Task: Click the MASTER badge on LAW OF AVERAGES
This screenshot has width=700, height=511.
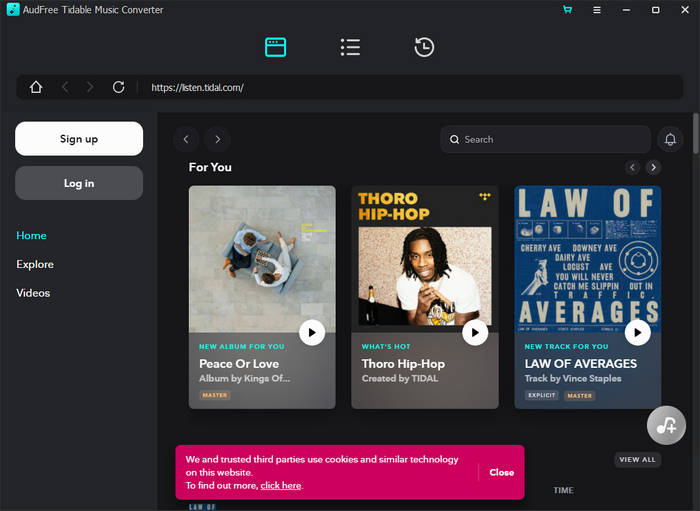Action: tap(579, 395)
